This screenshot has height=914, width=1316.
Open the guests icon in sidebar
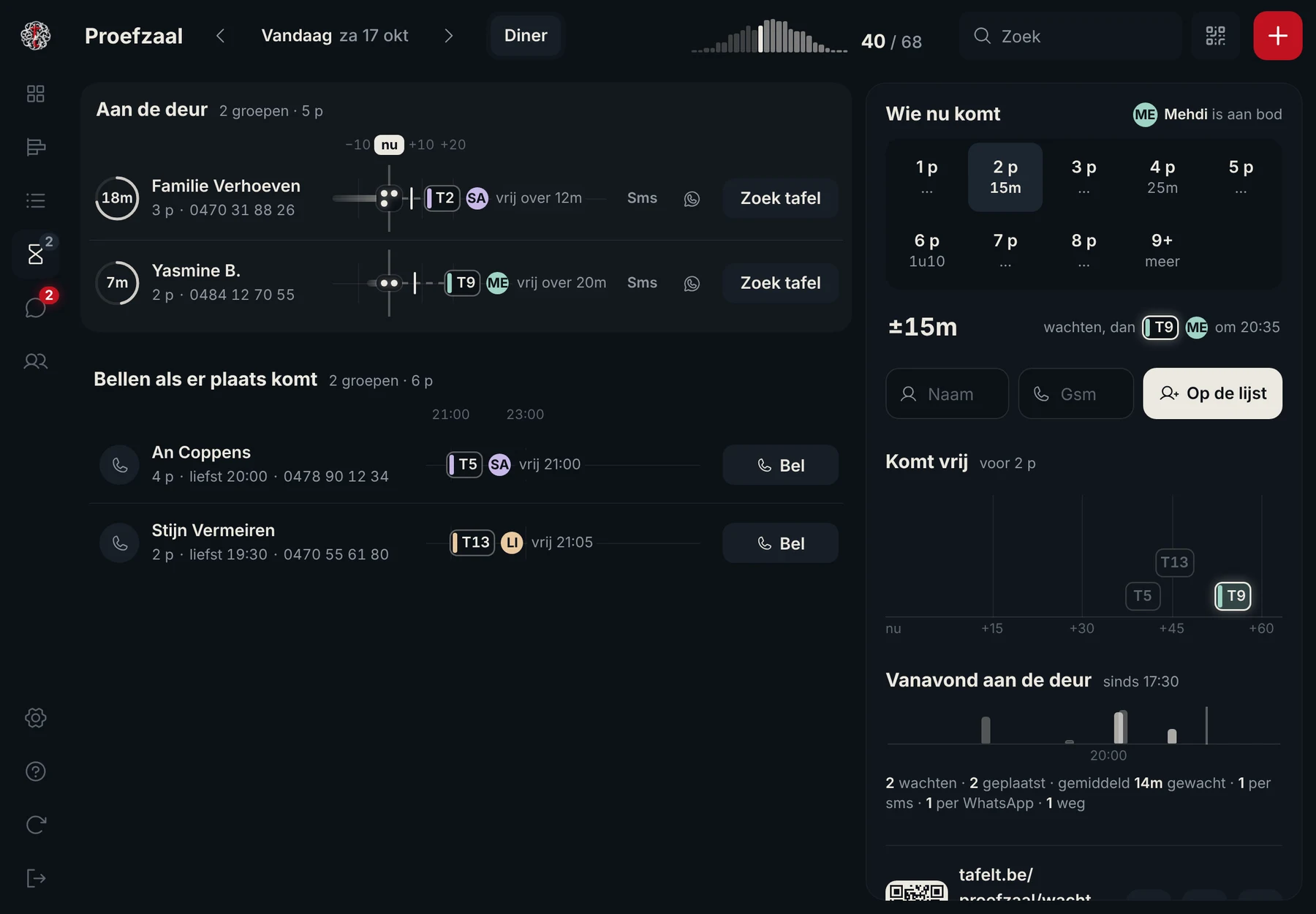click(x=35, y=360)
